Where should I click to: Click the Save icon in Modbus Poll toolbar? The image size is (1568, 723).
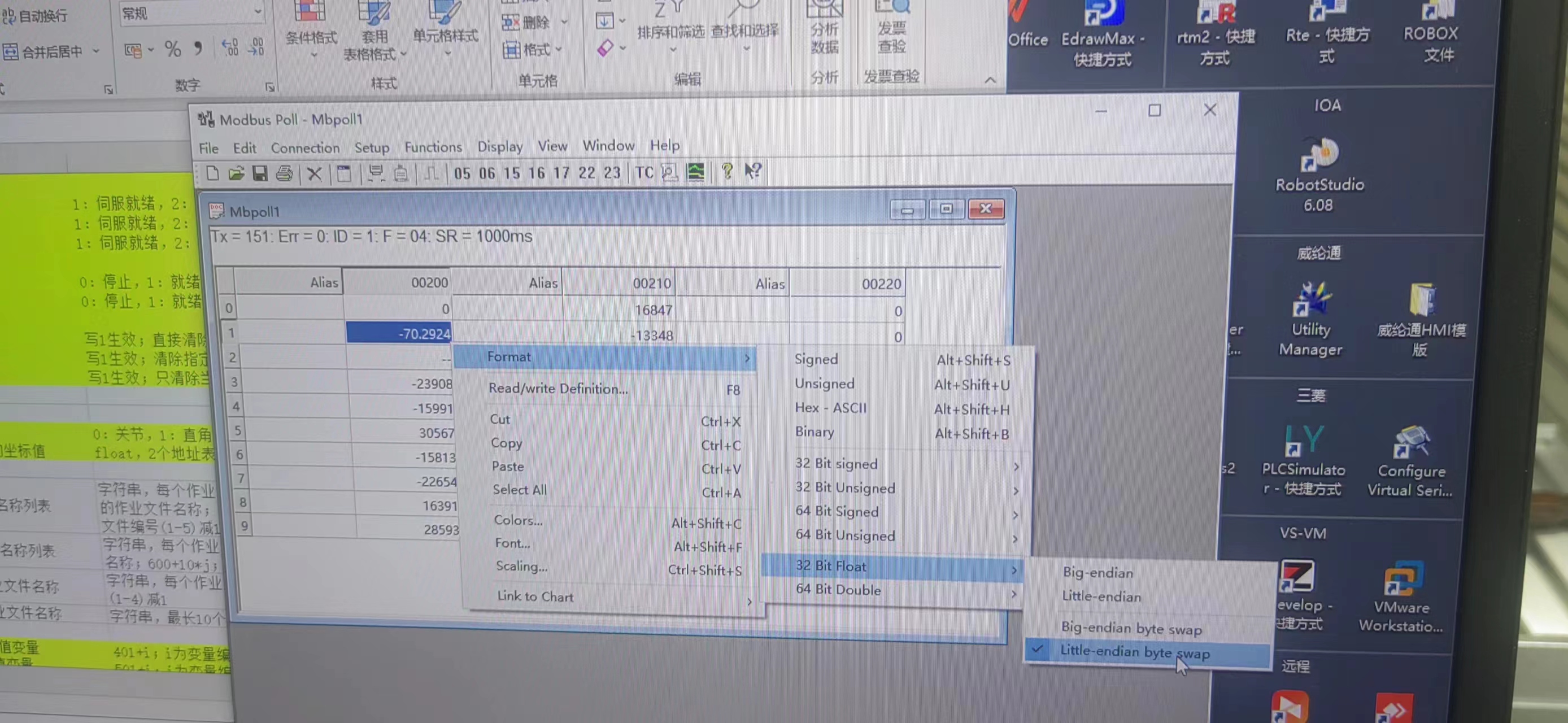pos(260,173)
